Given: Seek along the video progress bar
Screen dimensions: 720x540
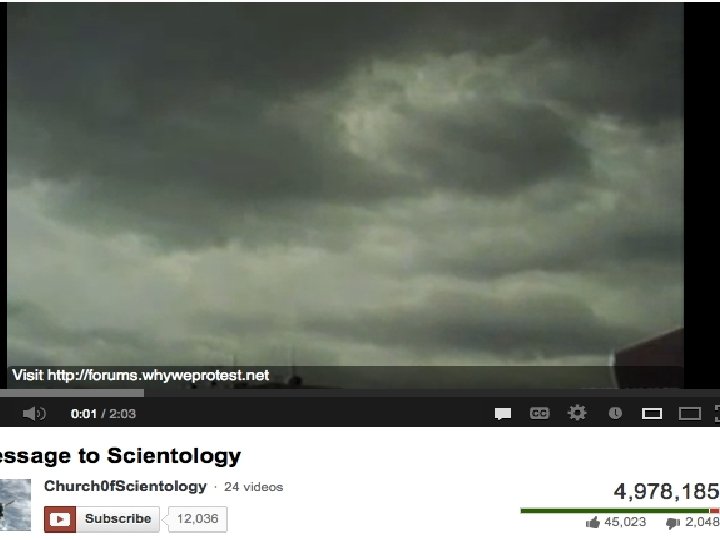Looking at the screenshot, I should pos(360,393).
